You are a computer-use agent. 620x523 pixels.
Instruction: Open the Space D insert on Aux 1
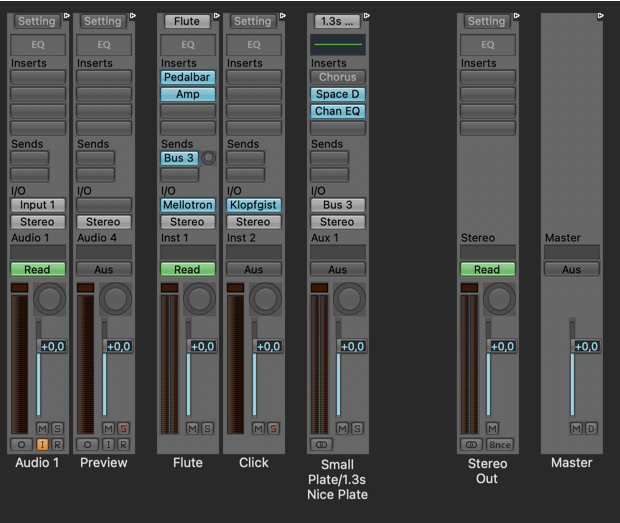tap(338, 94)
